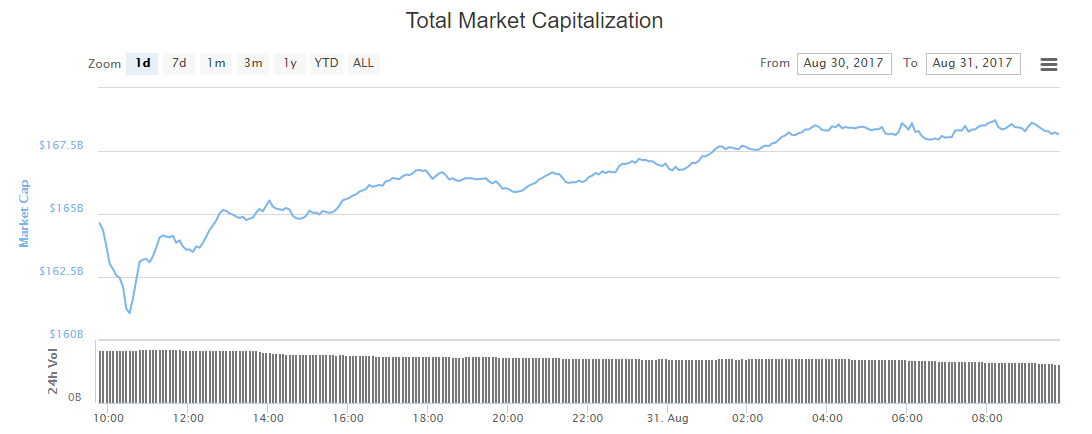
Task: Show ALL historical data range
Action: click(364, 63)
